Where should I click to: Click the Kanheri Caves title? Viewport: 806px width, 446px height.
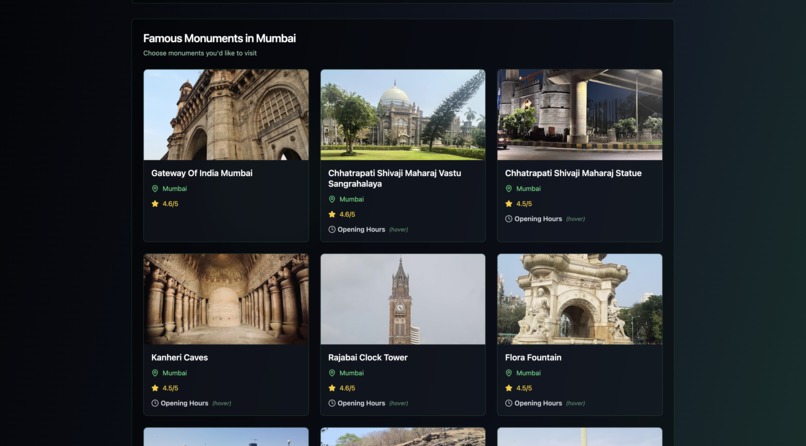click(x=179, y=358)
